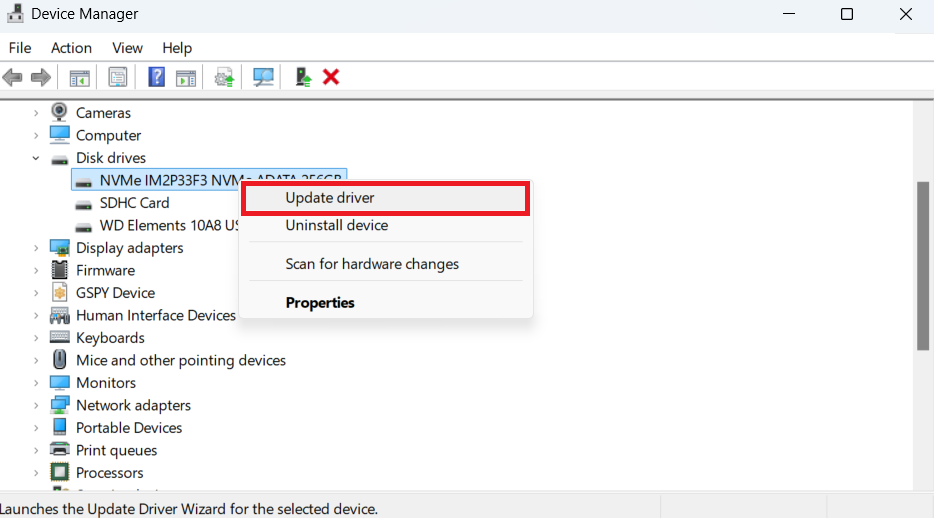The image size is (934, 518).
Task: Click the Network adapters icon
Action: 60,405
